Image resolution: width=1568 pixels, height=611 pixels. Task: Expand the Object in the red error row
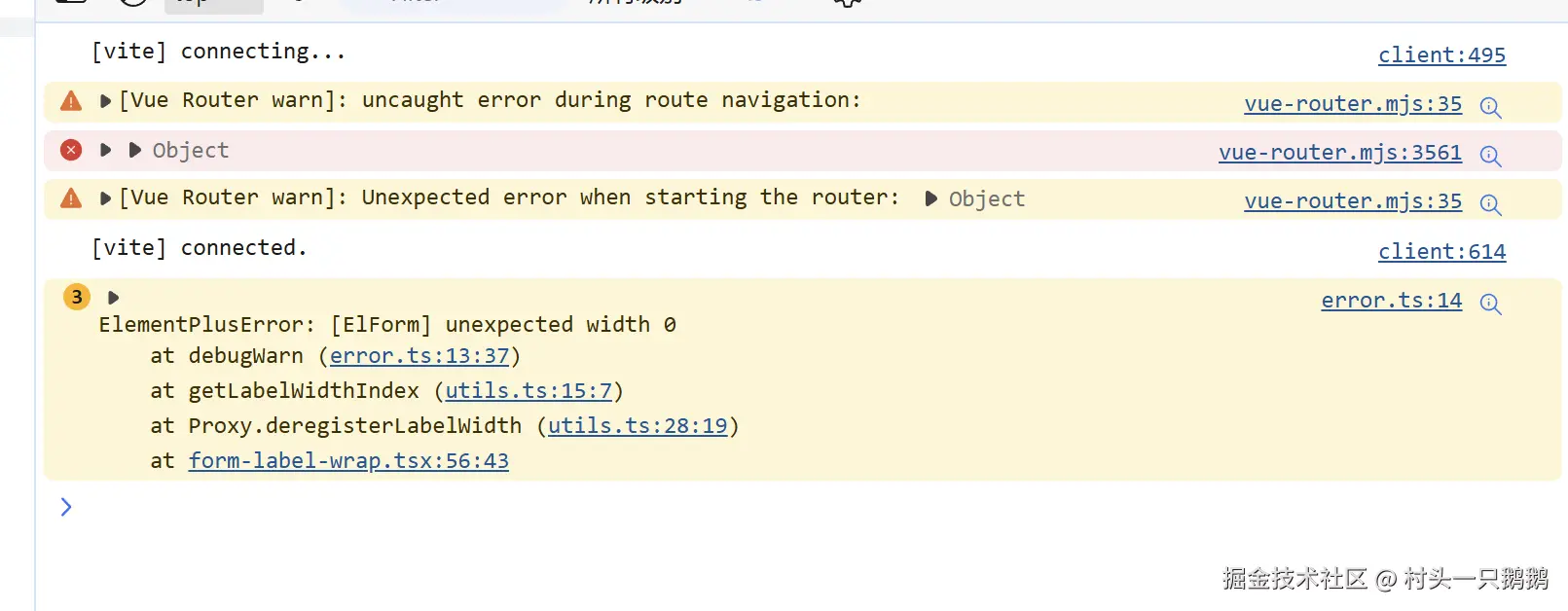[x=135, y=150]
